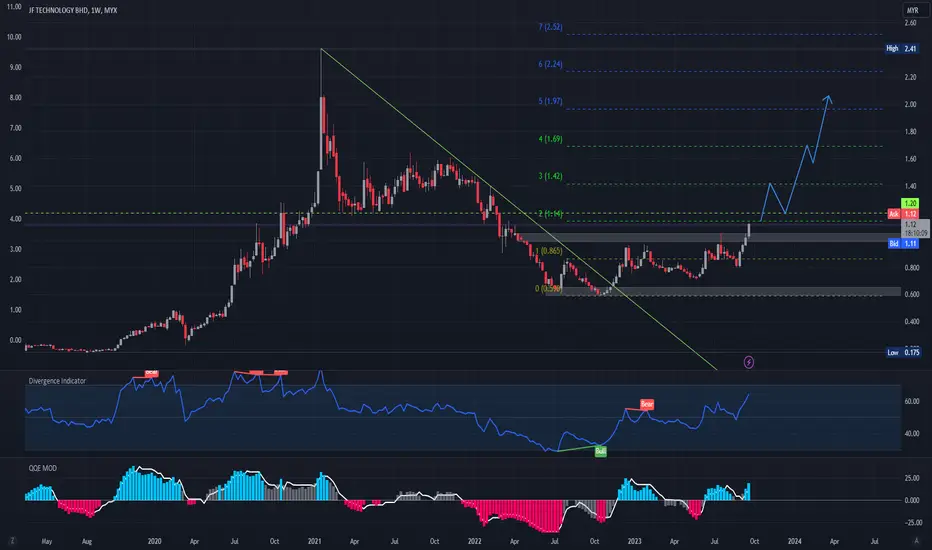Click the 2020 label on time axis
This screenshot has height=550, width=932.
(x=154, y=541)
